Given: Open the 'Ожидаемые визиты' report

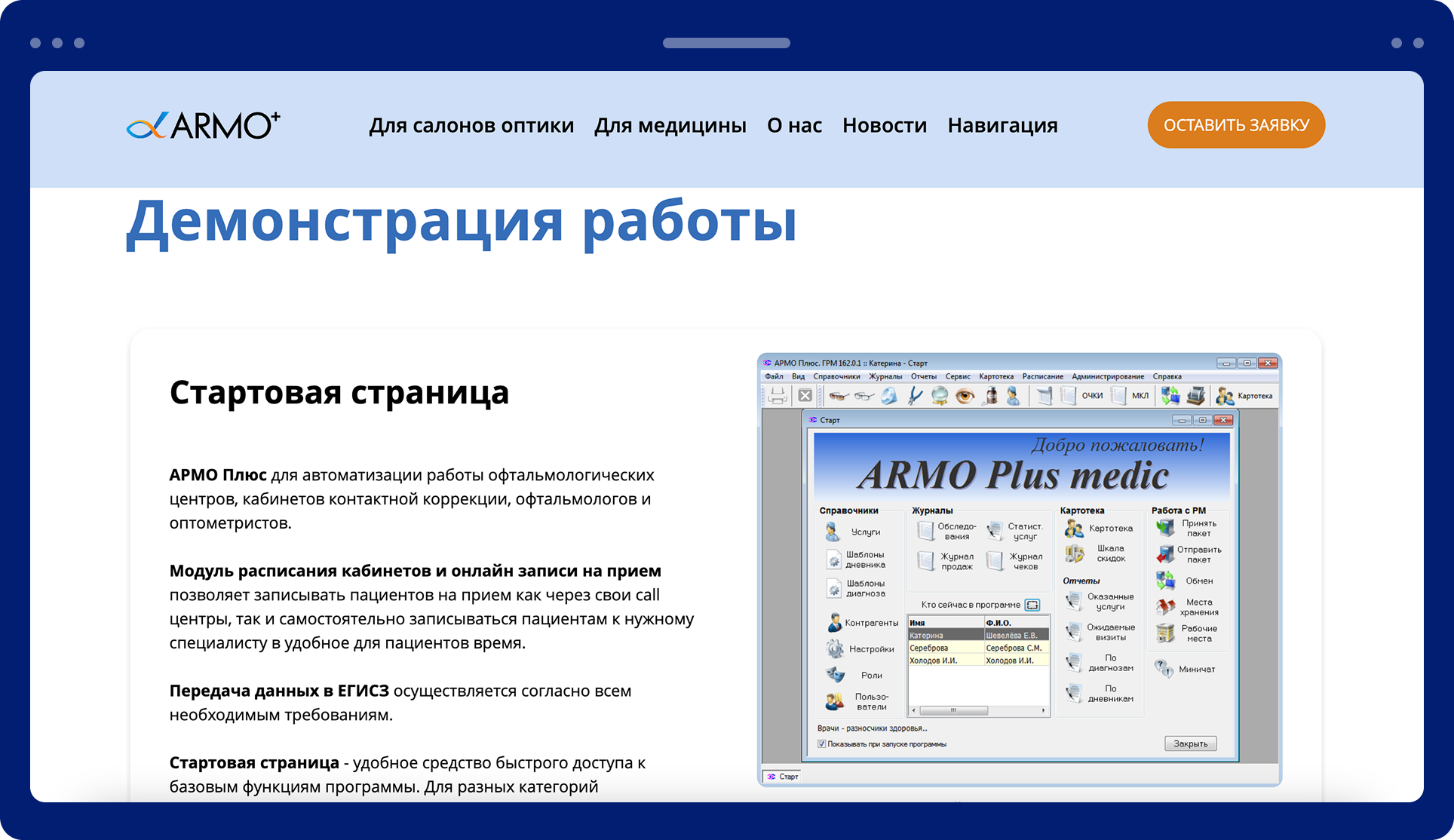Looking at the screenshot, I should coord(1100,633).
